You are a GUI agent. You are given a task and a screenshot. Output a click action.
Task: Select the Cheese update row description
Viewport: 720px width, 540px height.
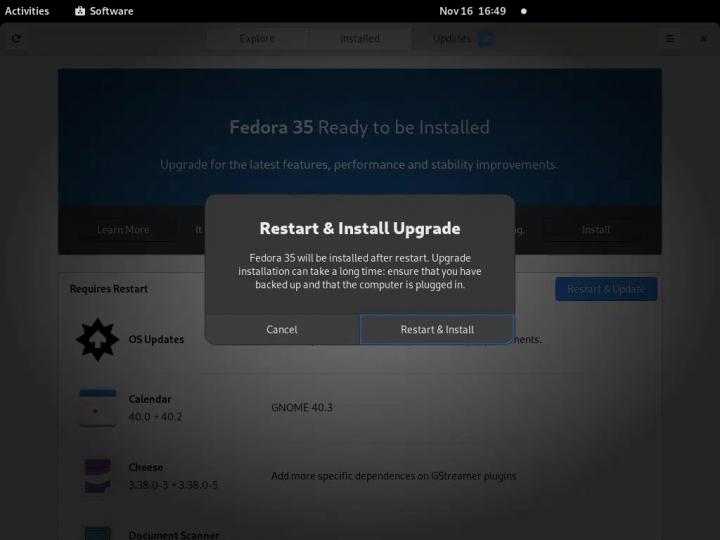tap(394, 476)
